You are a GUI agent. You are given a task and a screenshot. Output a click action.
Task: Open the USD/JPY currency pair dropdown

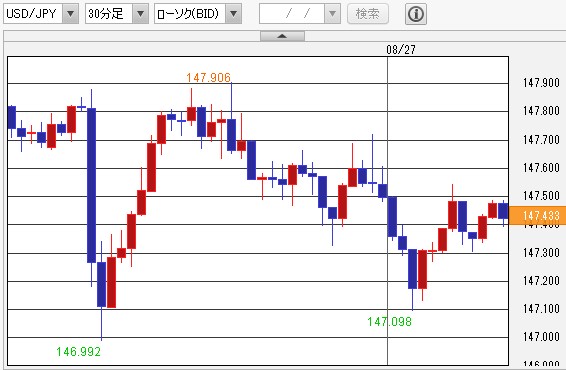click(70, 14)
